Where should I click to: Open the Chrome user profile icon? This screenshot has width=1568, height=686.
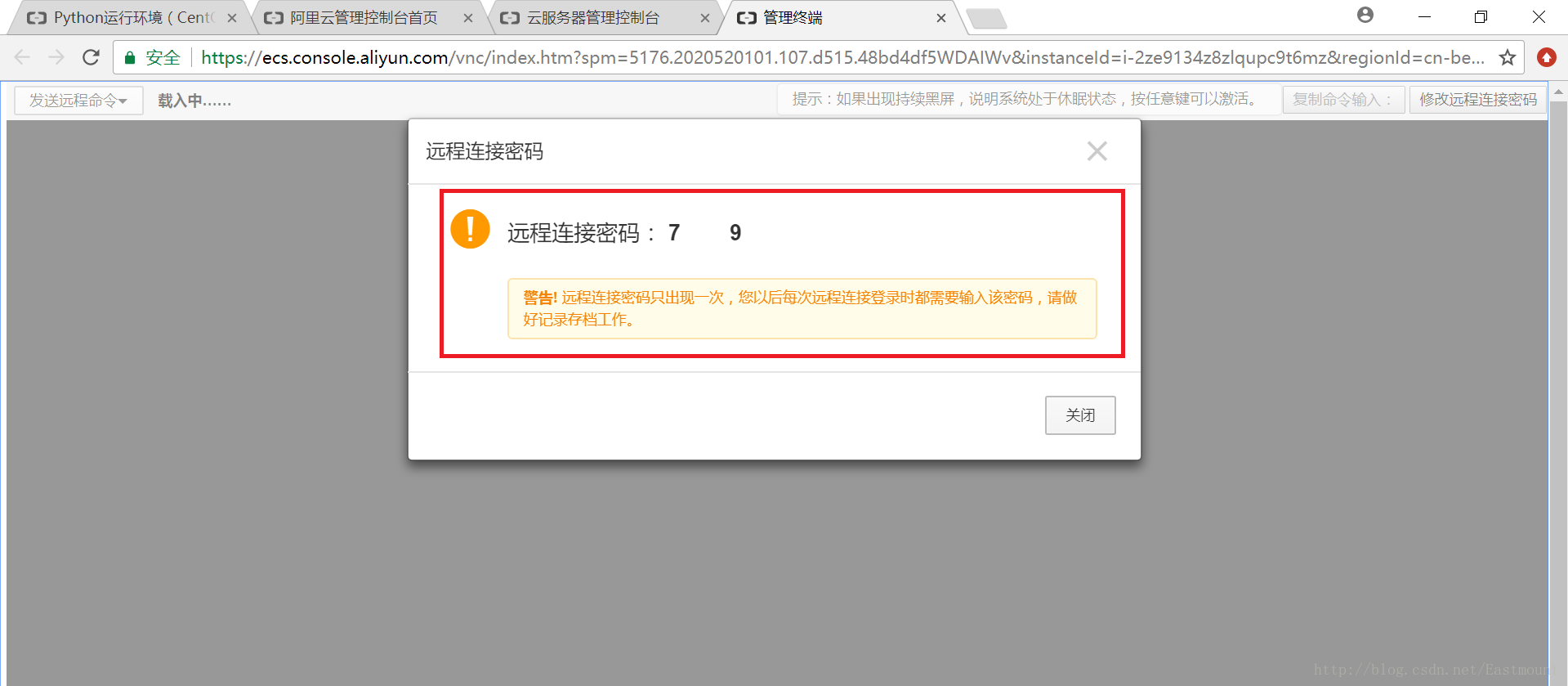pos(1365,16)
